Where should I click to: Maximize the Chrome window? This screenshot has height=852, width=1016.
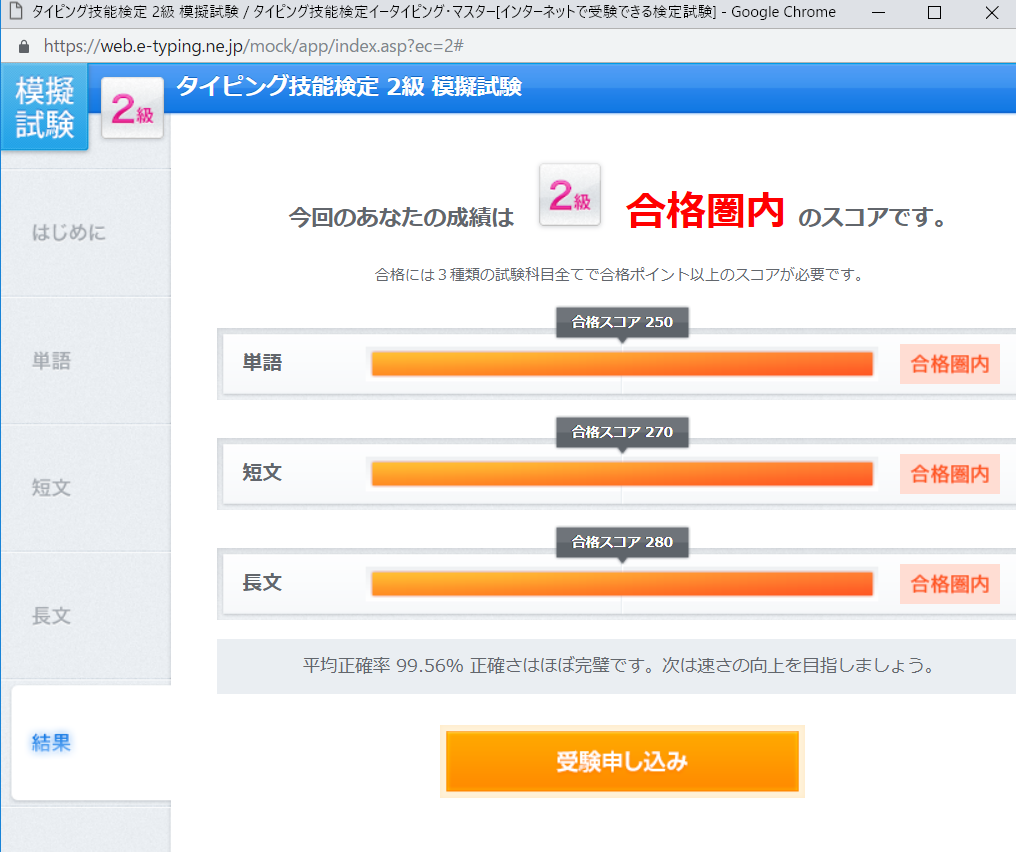pyautogui.click(x=934, y=13)
